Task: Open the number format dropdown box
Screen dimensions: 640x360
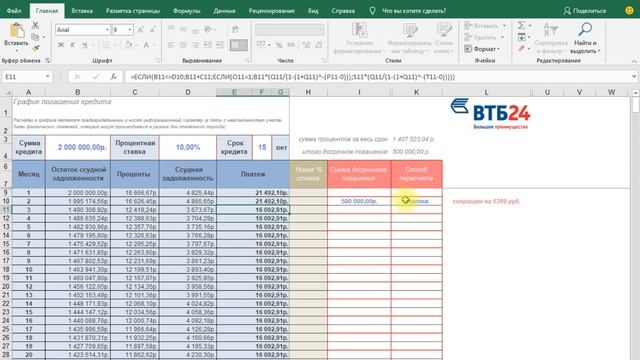Action: click(289, 29)
